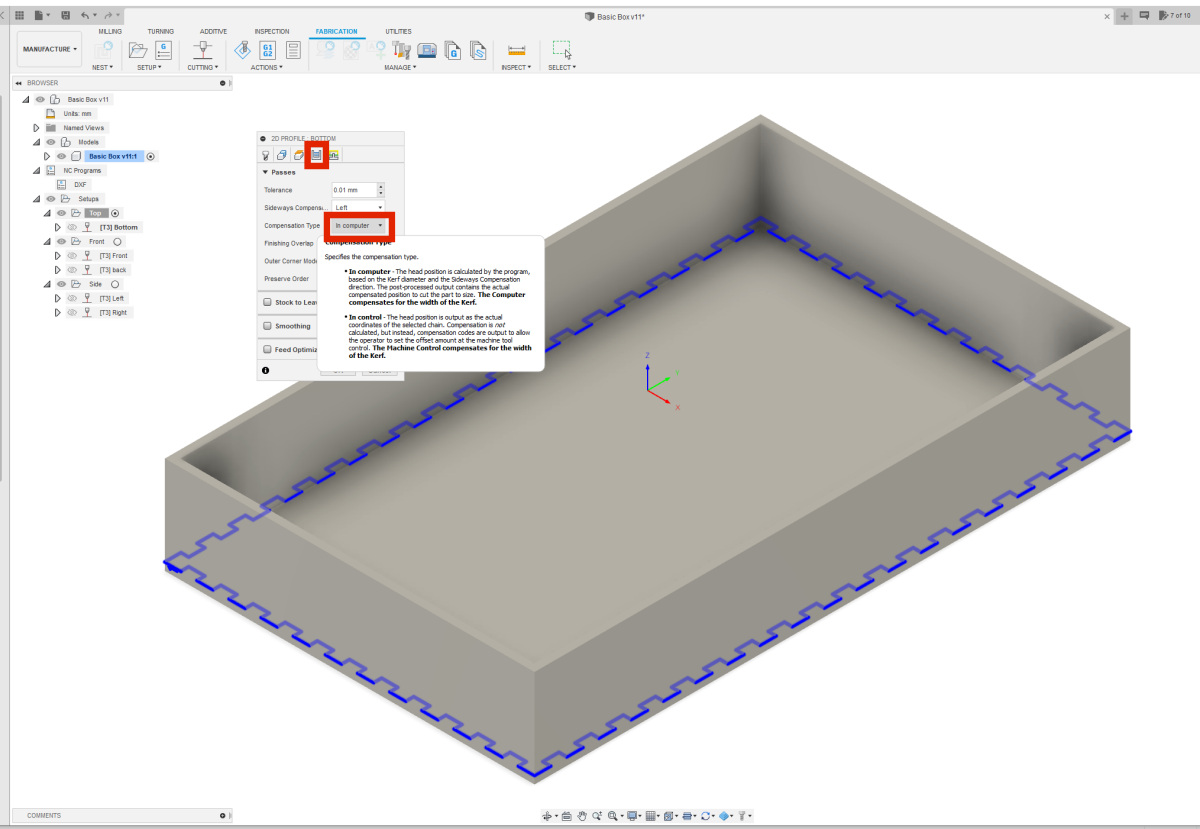Switch to the Linking tab in 2D Profile dialog

[x=334, y=155]
